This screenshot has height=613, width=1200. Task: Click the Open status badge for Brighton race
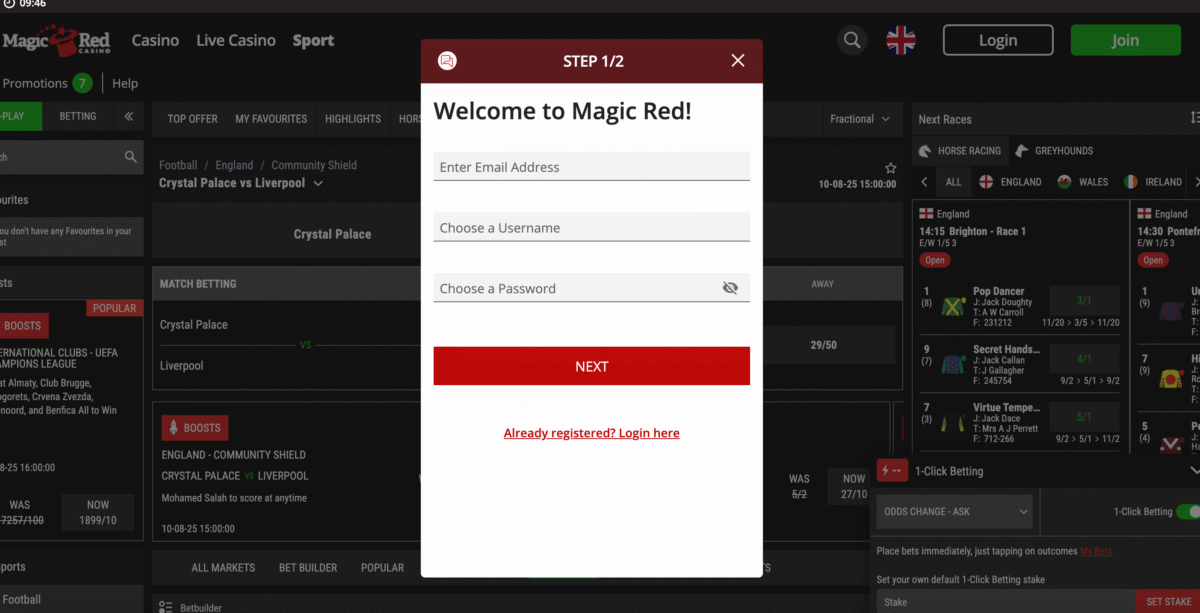pos(934,260)
